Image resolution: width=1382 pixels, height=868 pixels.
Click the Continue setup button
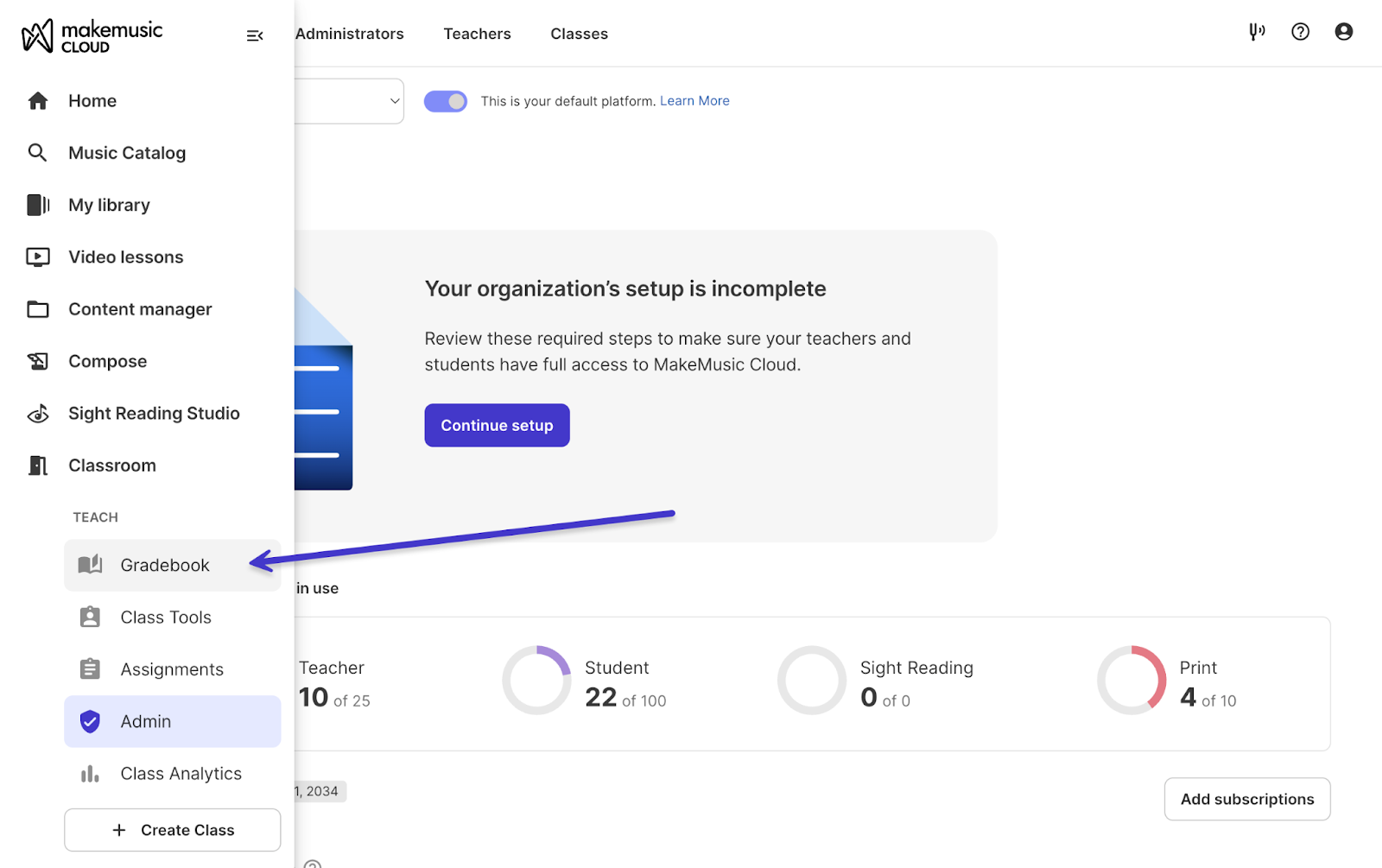pos(497,425)
